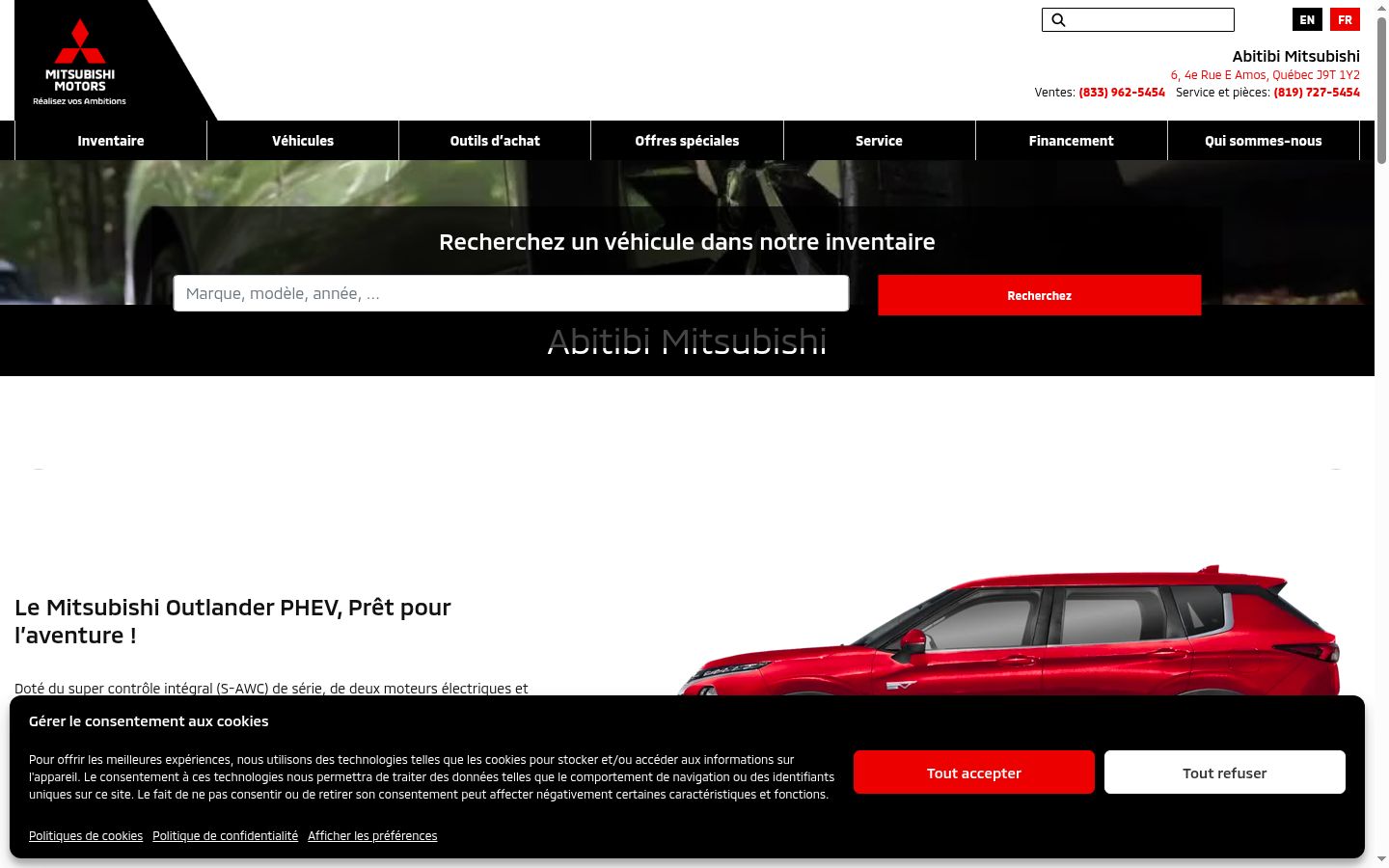This screenshot has width=1389, height=868.
Task: Open the Offres spéciales menu
Action: (x=687, y=141)
